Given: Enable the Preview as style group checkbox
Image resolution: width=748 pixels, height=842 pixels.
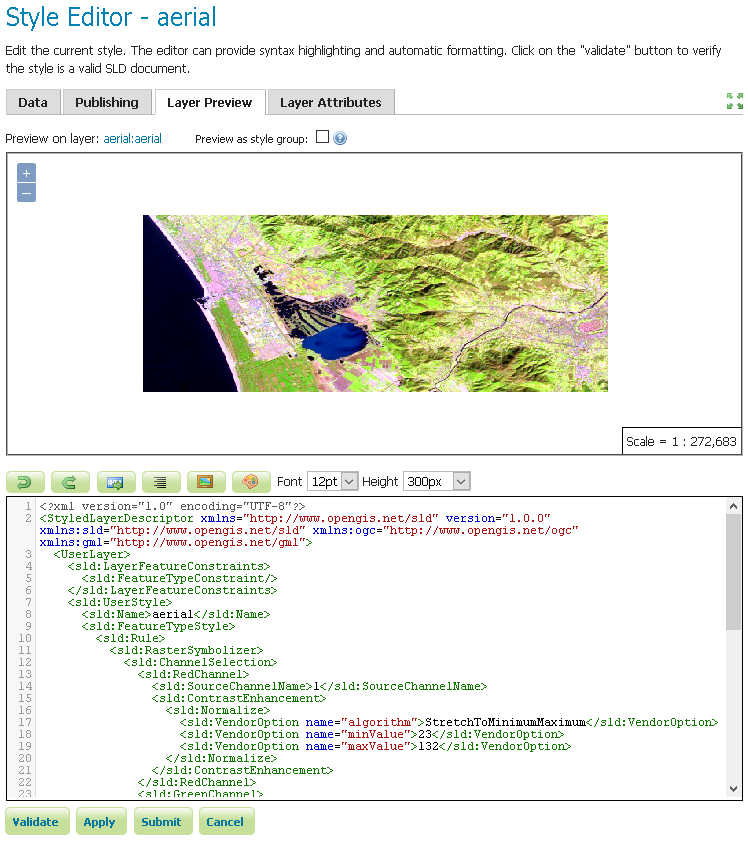Looking at the screenshot, I should [x=322, y=138].
